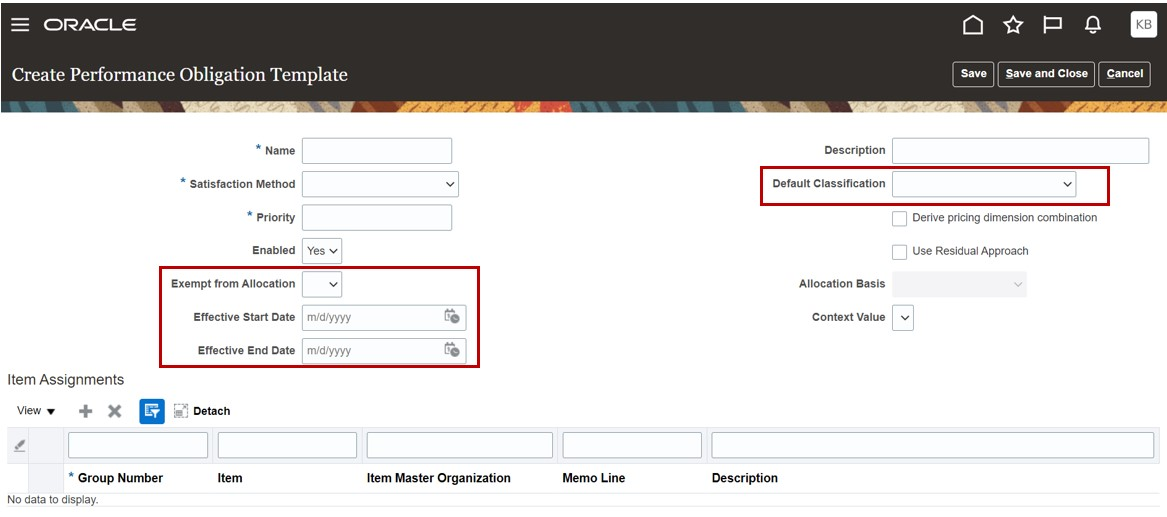Clear table filters with eraser icon
This screenshot has height=517, width=1167.
[x=19, y=445]
